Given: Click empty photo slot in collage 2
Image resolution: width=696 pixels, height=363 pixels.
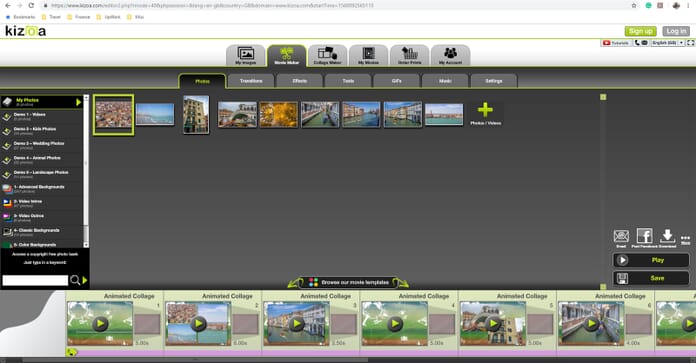Looking at the screenshot, I should (245, 324).
